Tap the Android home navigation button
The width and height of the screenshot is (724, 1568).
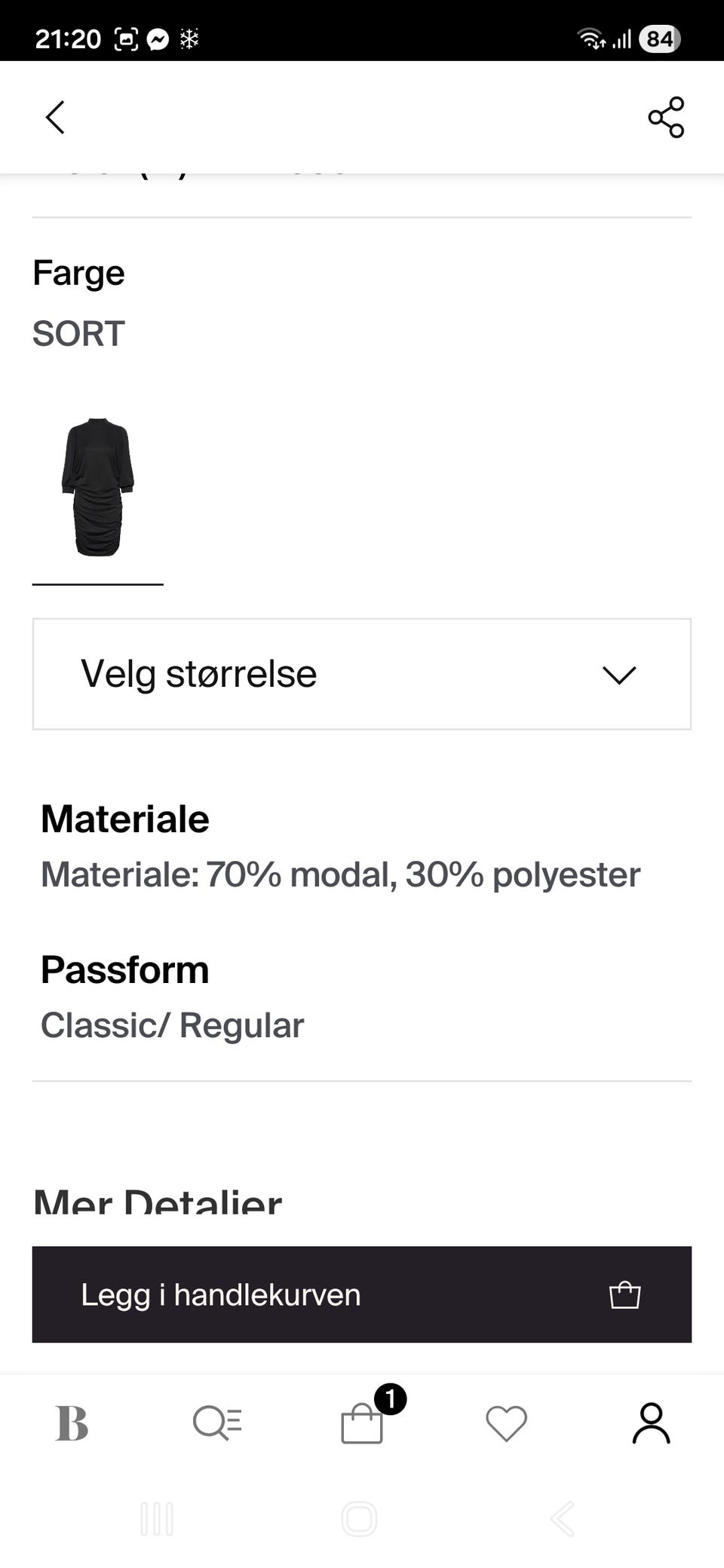[359, 1519]
